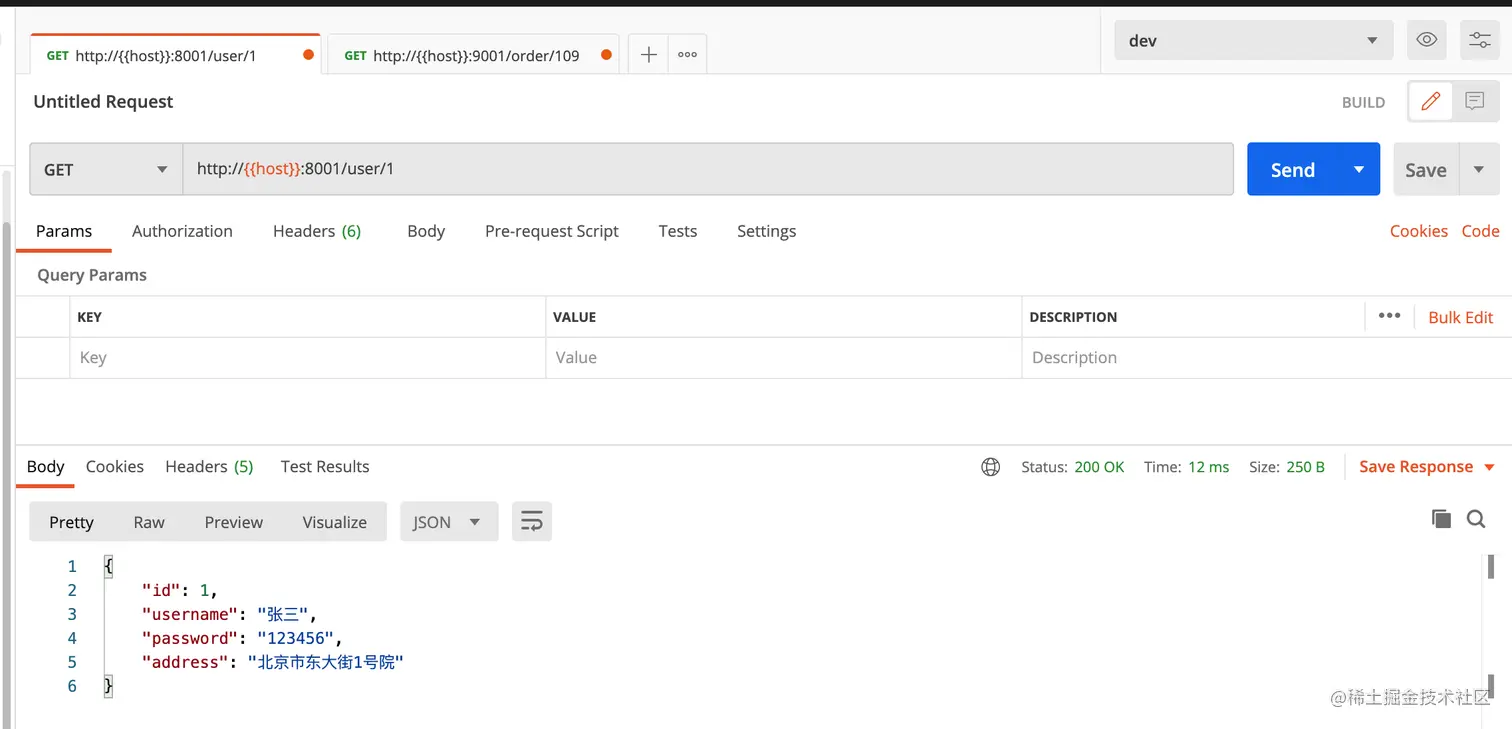Open the Test Results tab
This screenshot has width=1512, height=729.
click(x=325, y=467)
